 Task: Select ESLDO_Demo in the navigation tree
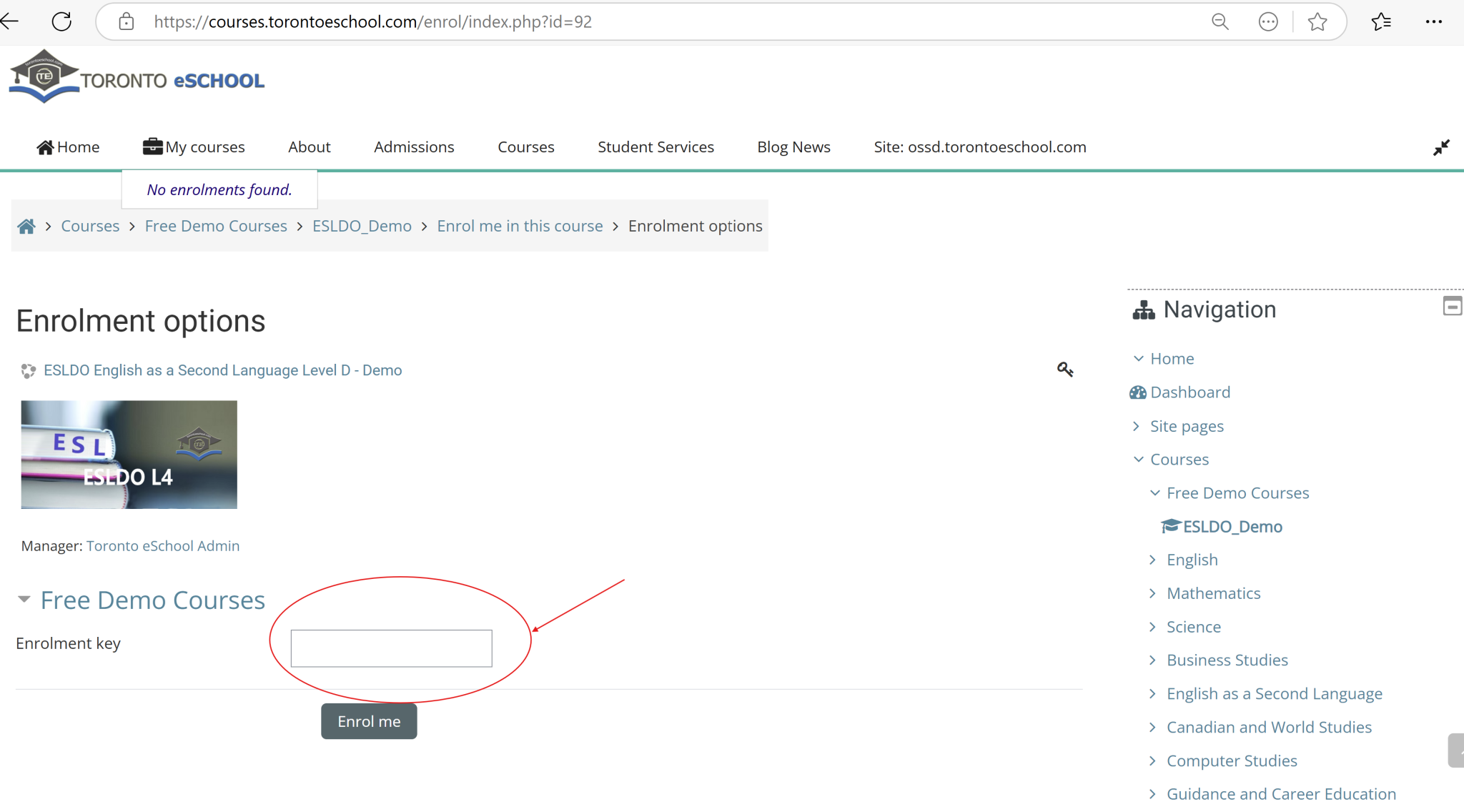tap(1232, 527)
